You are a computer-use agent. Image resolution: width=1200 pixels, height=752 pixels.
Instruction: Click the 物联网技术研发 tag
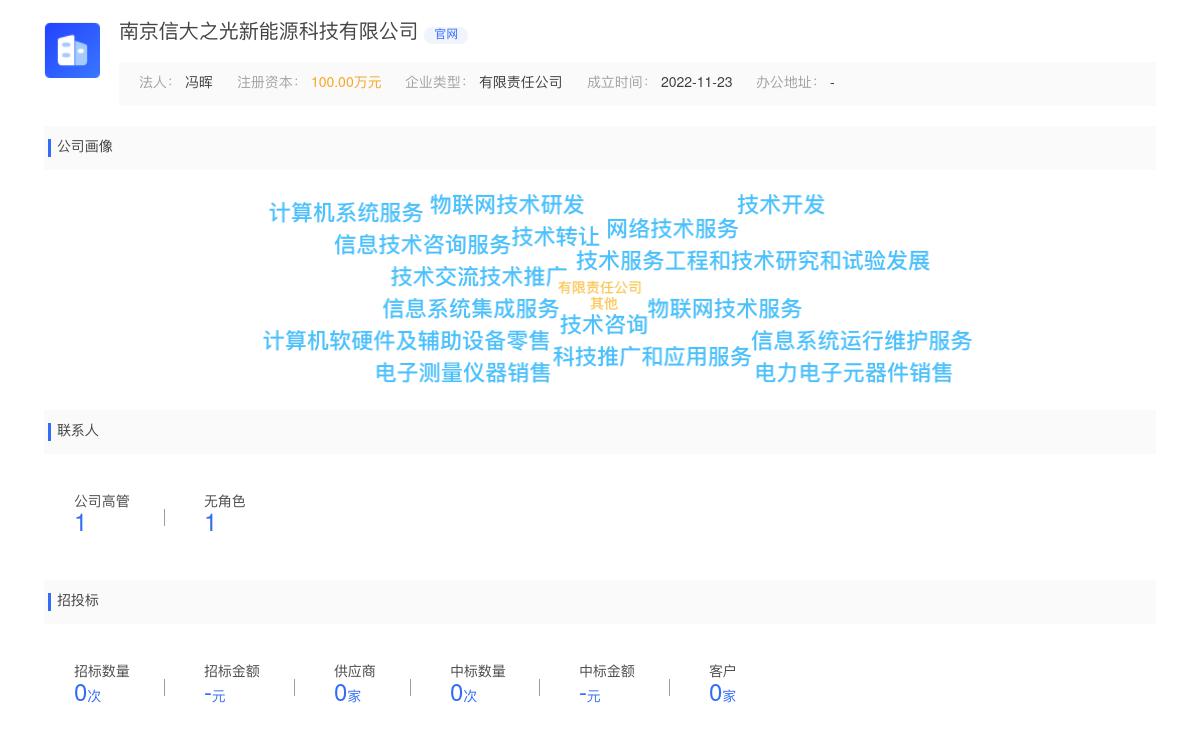pyautogui.click(x=507, y=205)
